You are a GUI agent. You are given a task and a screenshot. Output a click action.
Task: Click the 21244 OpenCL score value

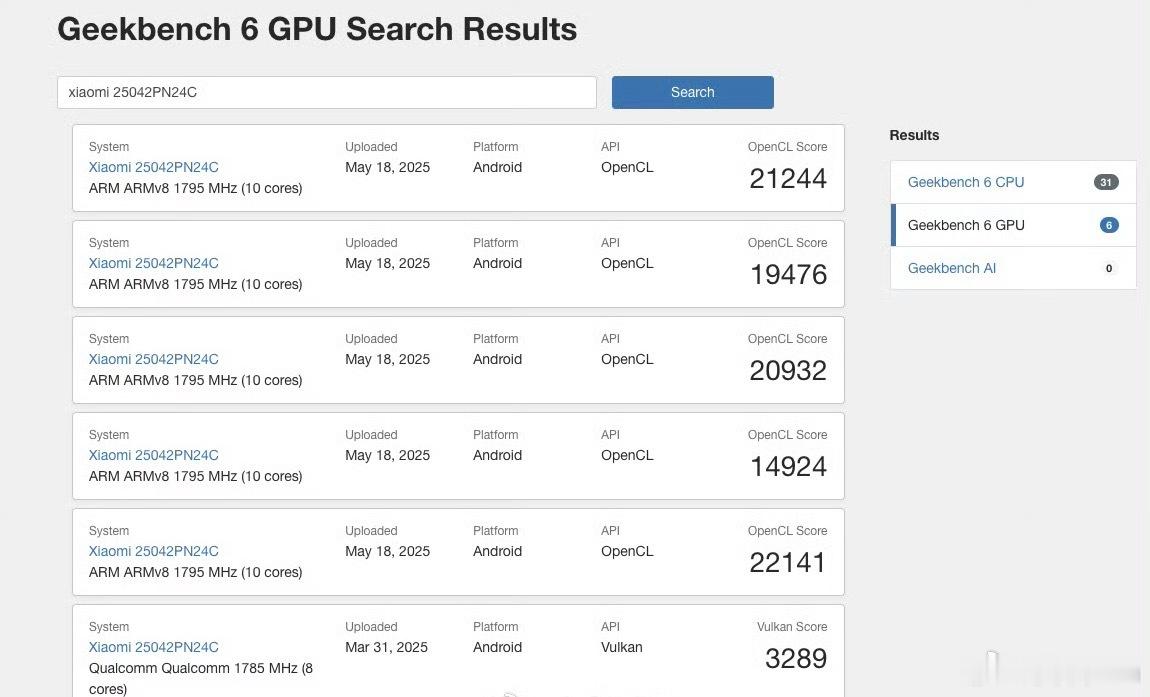click(x=788, y=179)
